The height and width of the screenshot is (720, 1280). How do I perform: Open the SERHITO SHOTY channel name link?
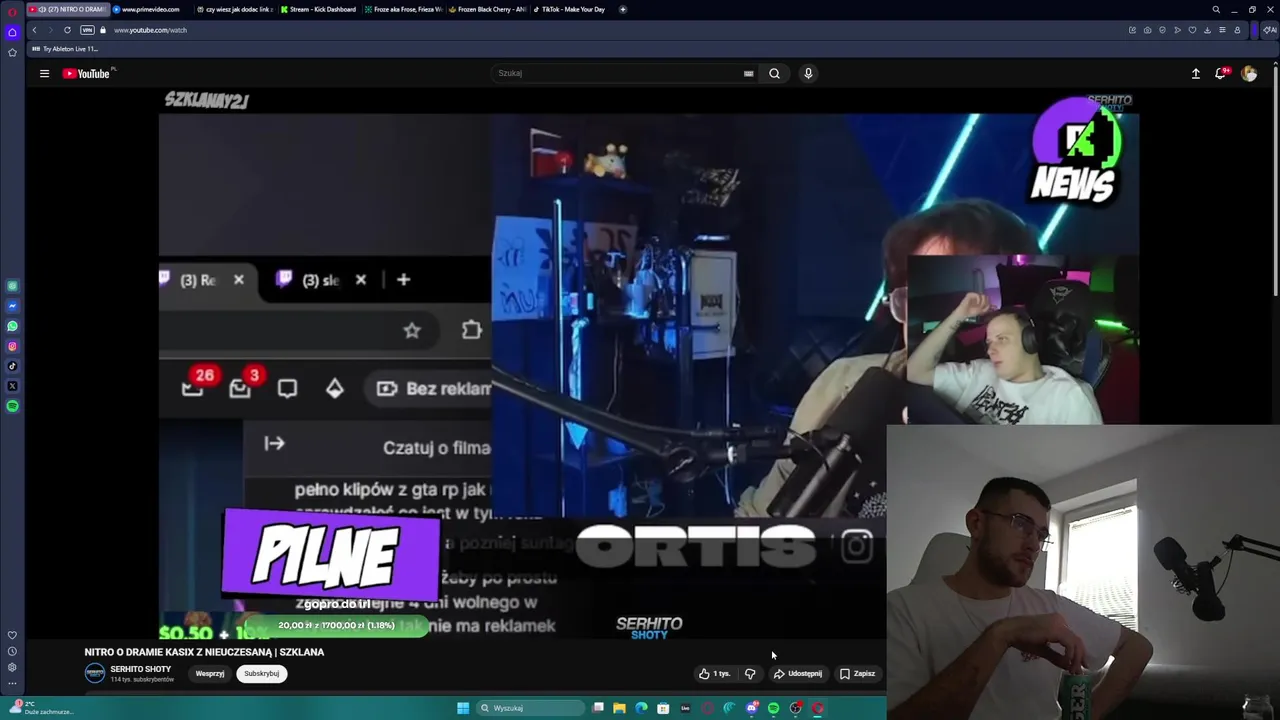pyautogui.click(x=140, y=669)
